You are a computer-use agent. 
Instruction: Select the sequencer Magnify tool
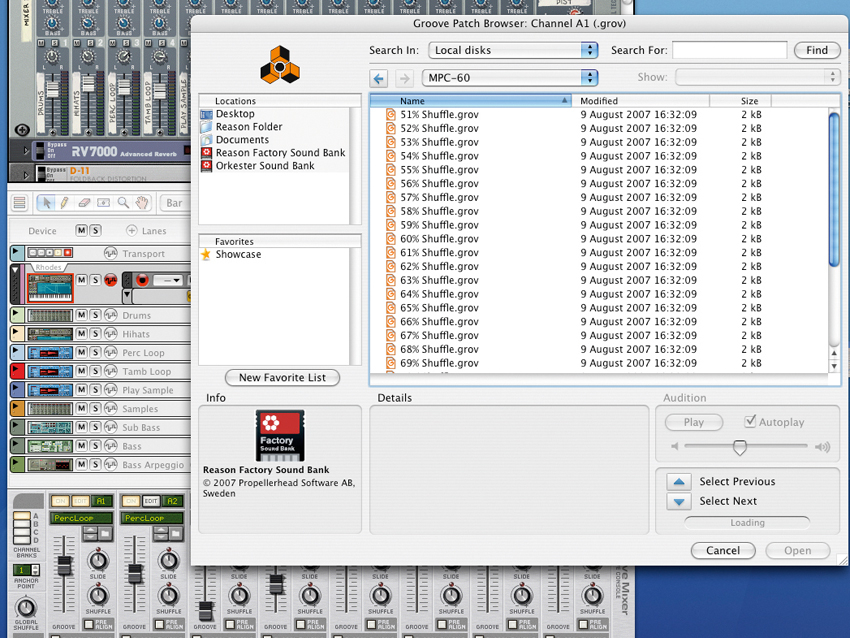(x=123, y=203)
